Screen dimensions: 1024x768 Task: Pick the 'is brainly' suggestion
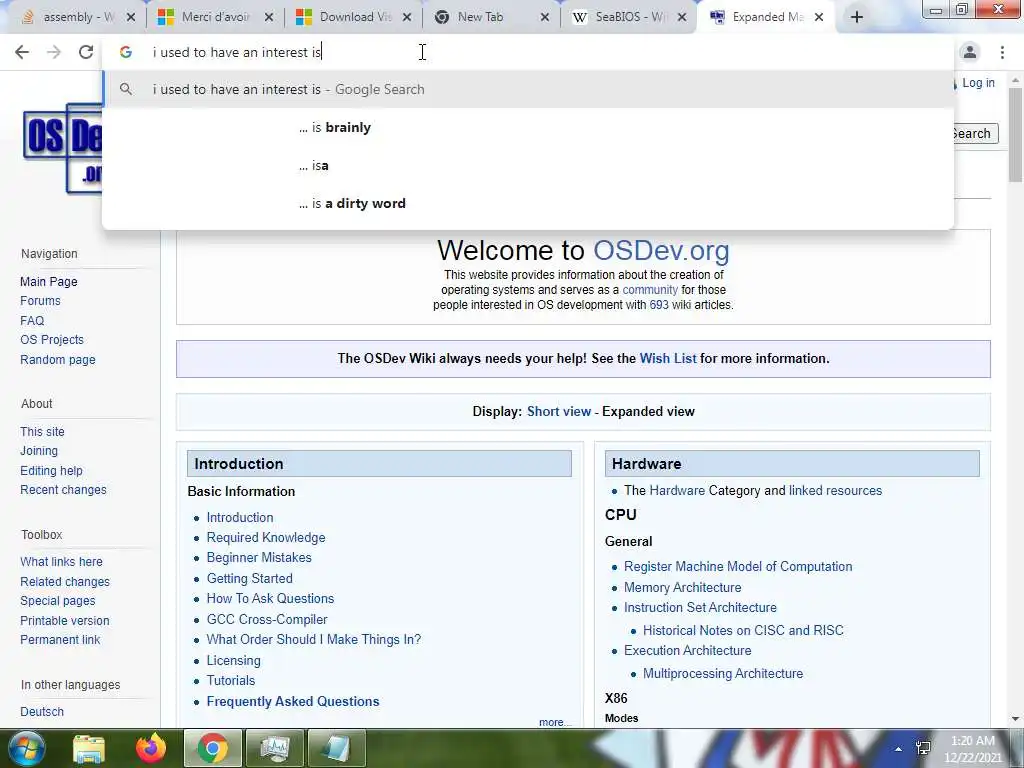528,127
